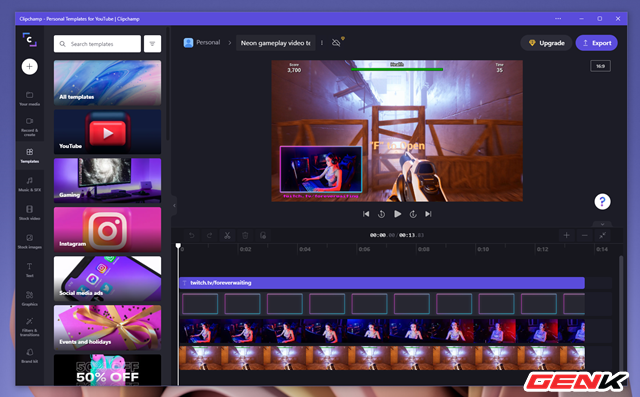The height and width of the screenshot is (397, 640).
Task: Click the "F" to Open text in preview
Action: tap(397, 146)
